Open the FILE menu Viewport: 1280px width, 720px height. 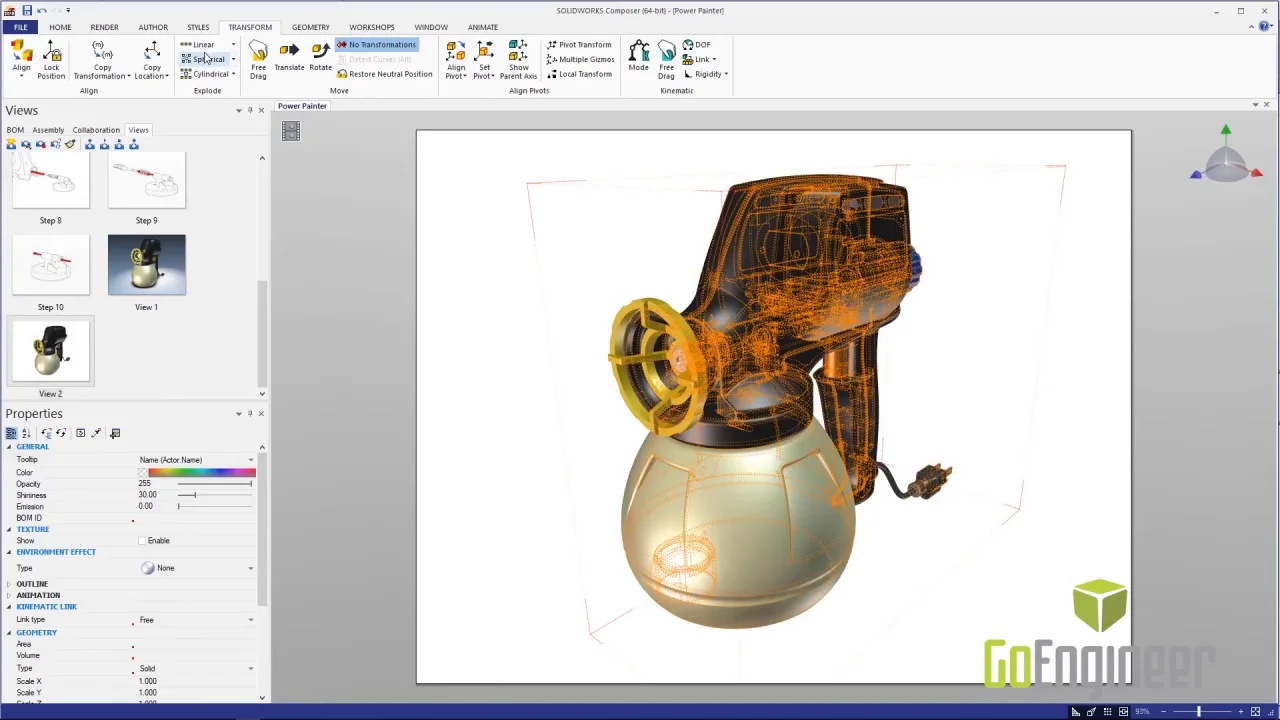(20, 27)
